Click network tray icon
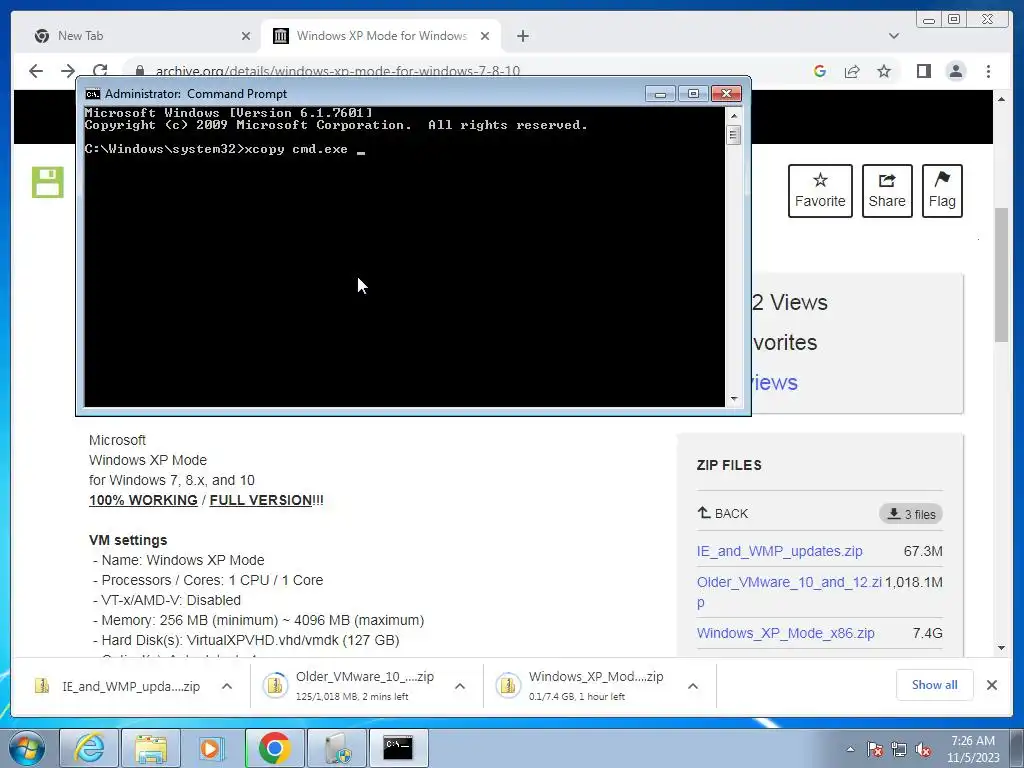 coord(899,749)
